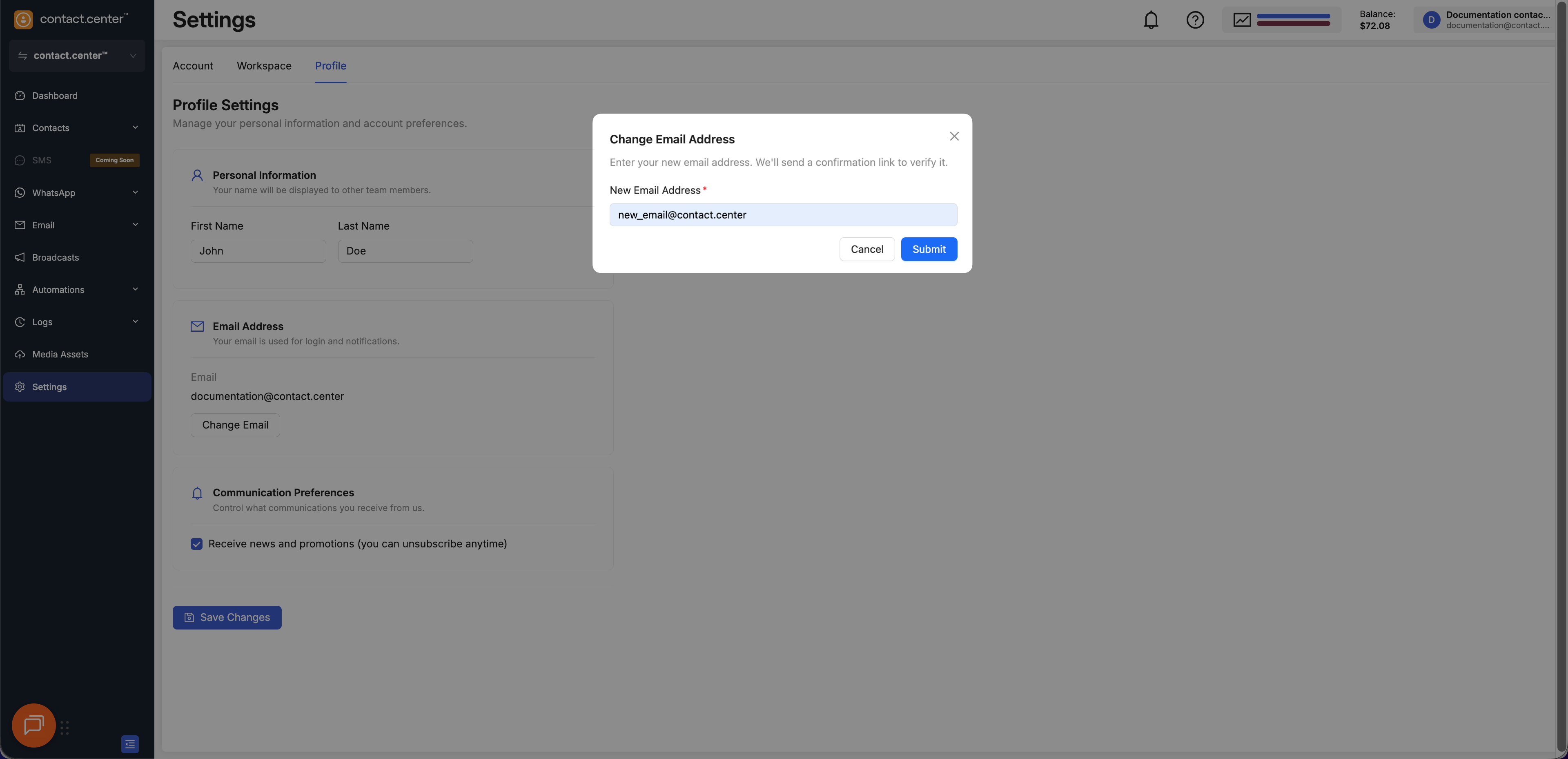Collapse the sidebar with bottom menu icon
Viewport: 1568px width, 759px height.
click(130, 744)
